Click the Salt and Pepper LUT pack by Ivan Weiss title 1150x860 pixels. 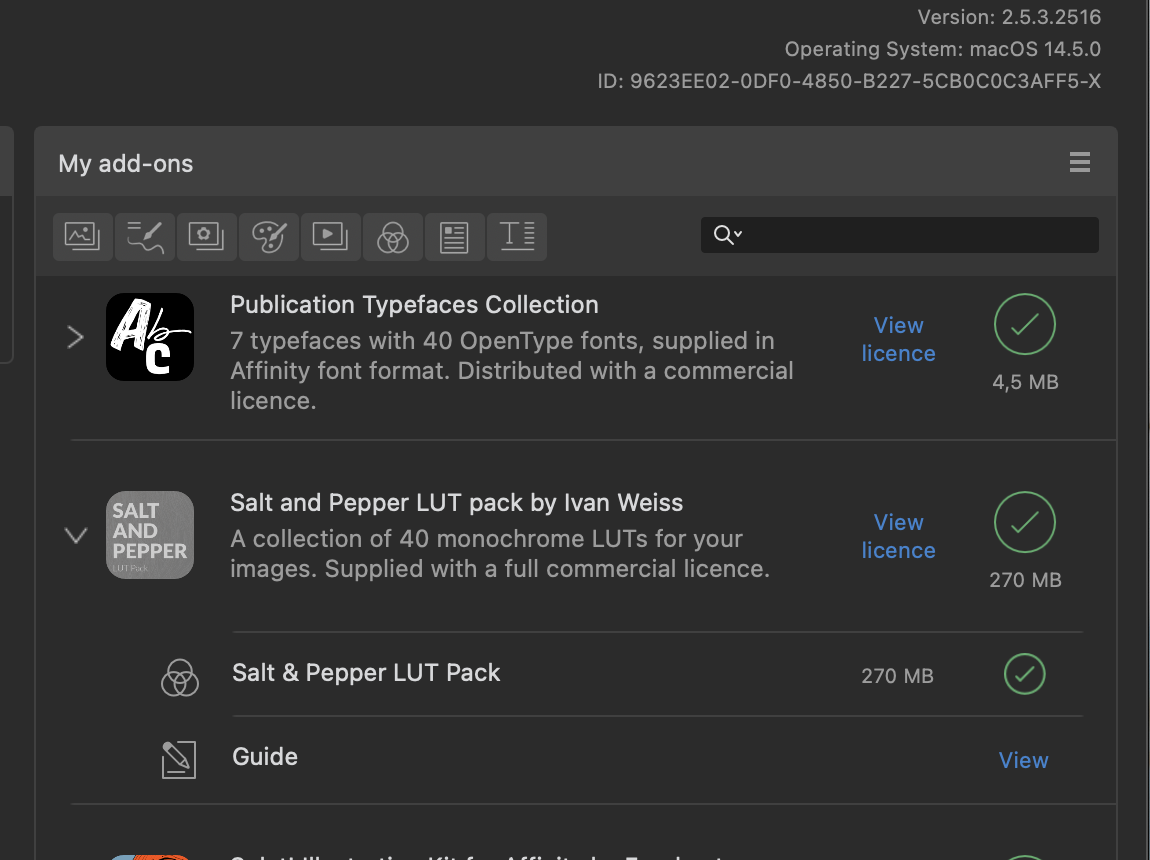click(x=456, y=502)
